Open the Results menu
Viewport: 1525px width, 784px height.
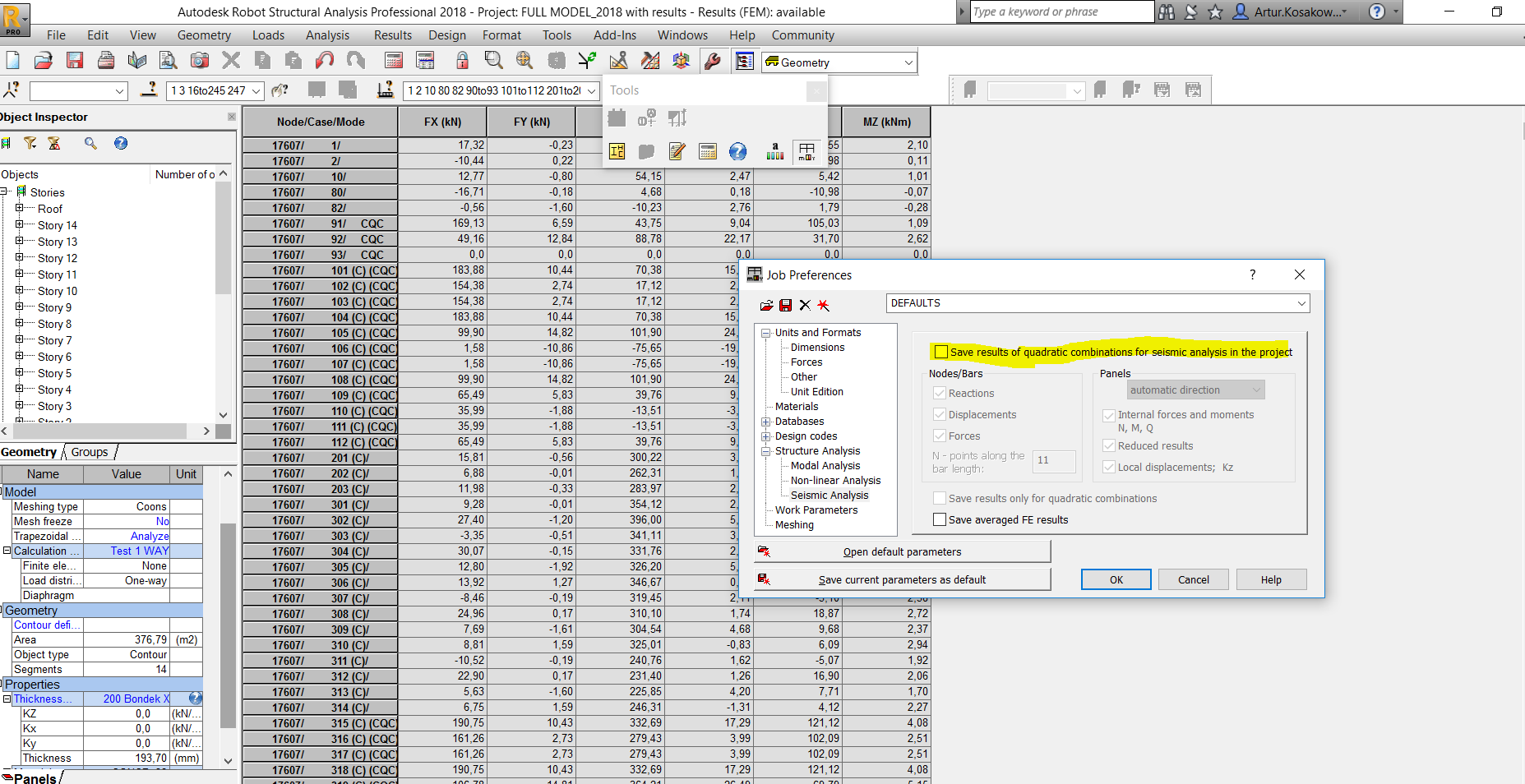(x=392, y=35)
